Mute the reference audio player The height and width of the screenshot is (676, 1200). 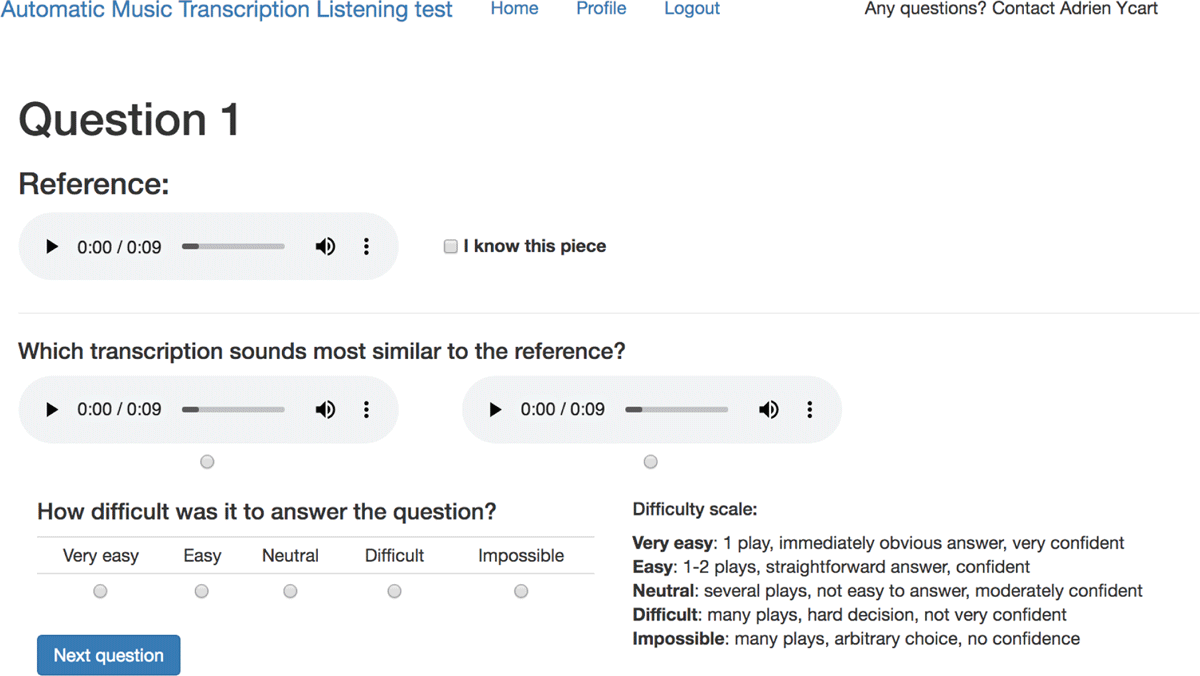[x=325, y=247]
